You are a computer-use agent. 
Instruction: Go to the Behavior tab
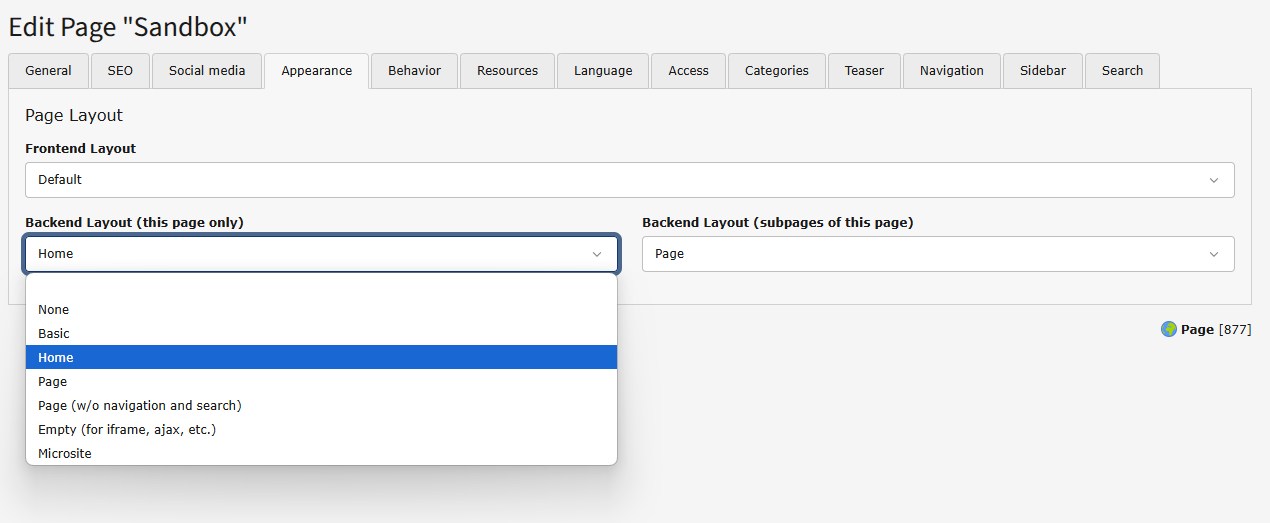tap(414, 71)
